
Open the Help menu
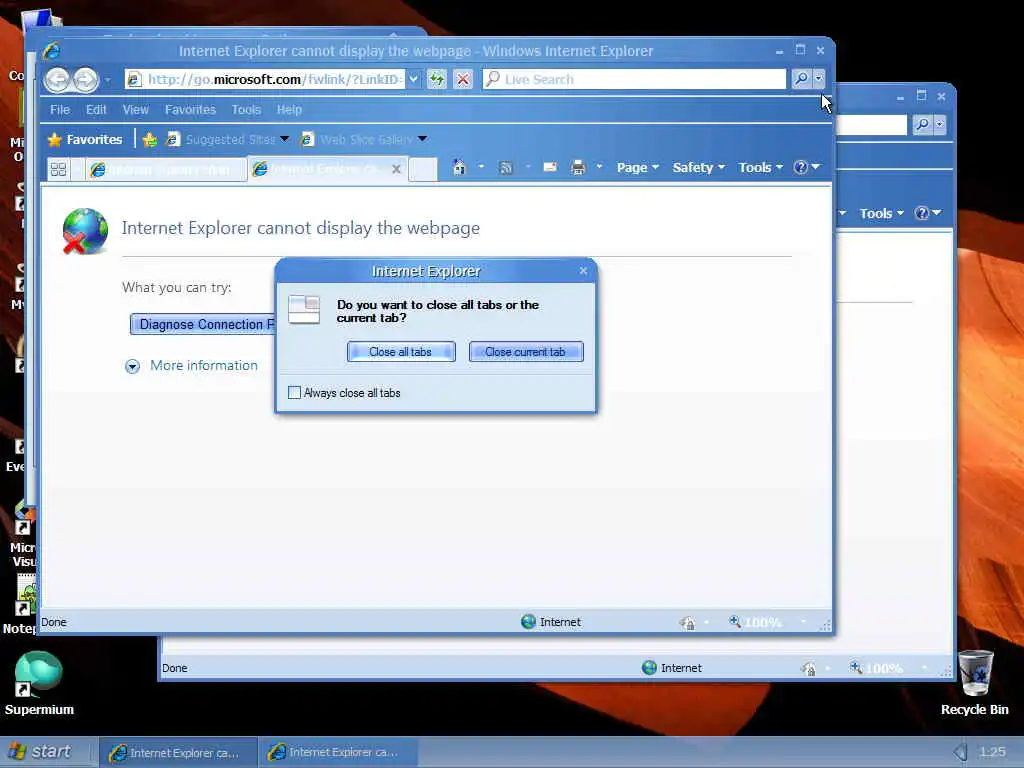pos(289,110)
